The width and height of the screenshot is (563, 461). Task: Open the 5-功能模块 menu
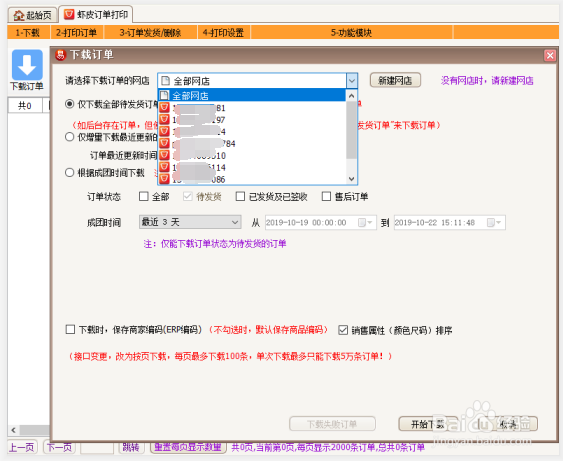pos(351,32)
